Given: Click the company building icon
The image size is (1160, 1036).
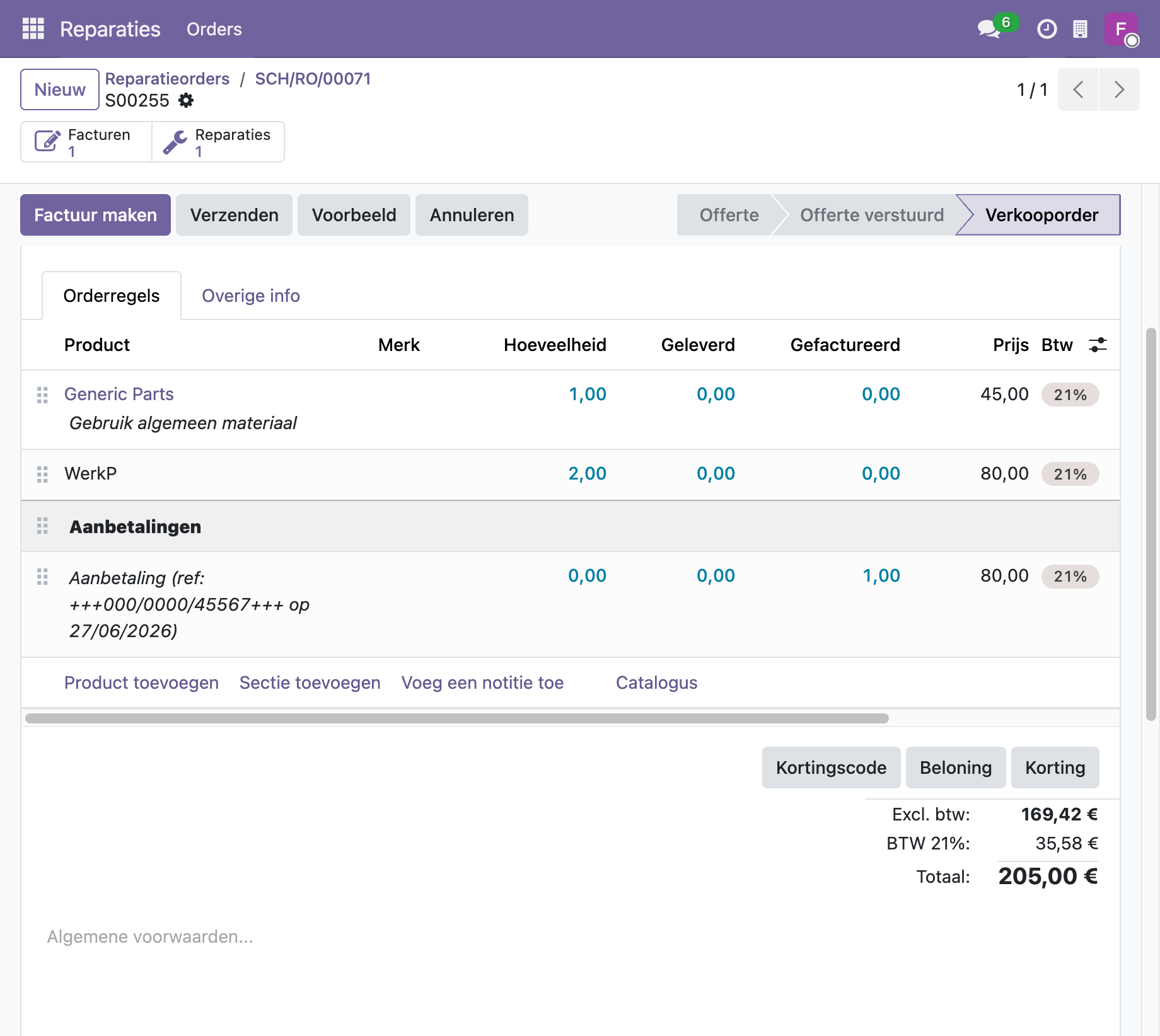Looking at the screenshot, I should pyautogui.click(x=1080, y=29).
